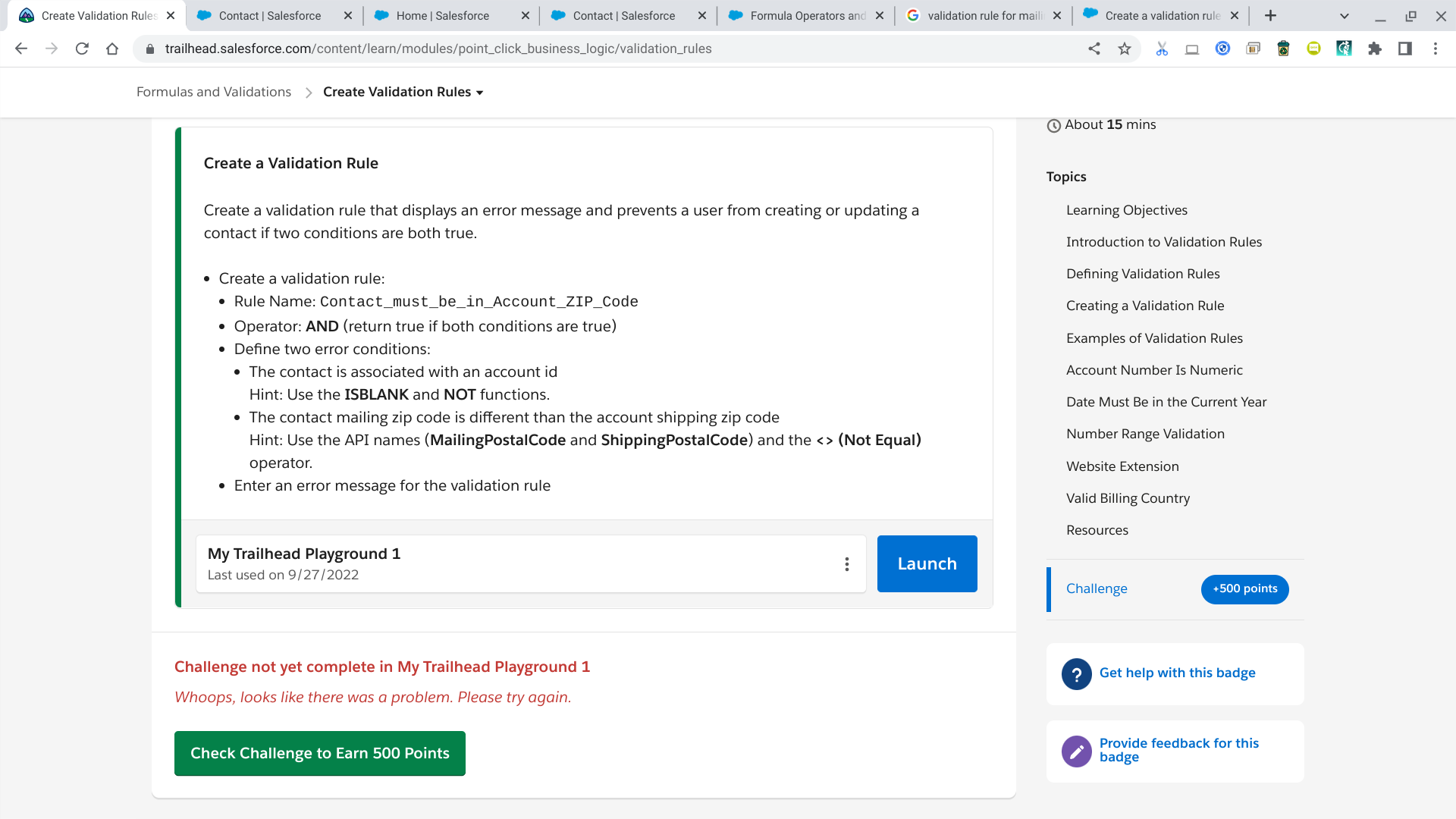Switch to the Home | Salesforce tab
The height and width of the screenshot is (819, 1456).
point(442,16)
